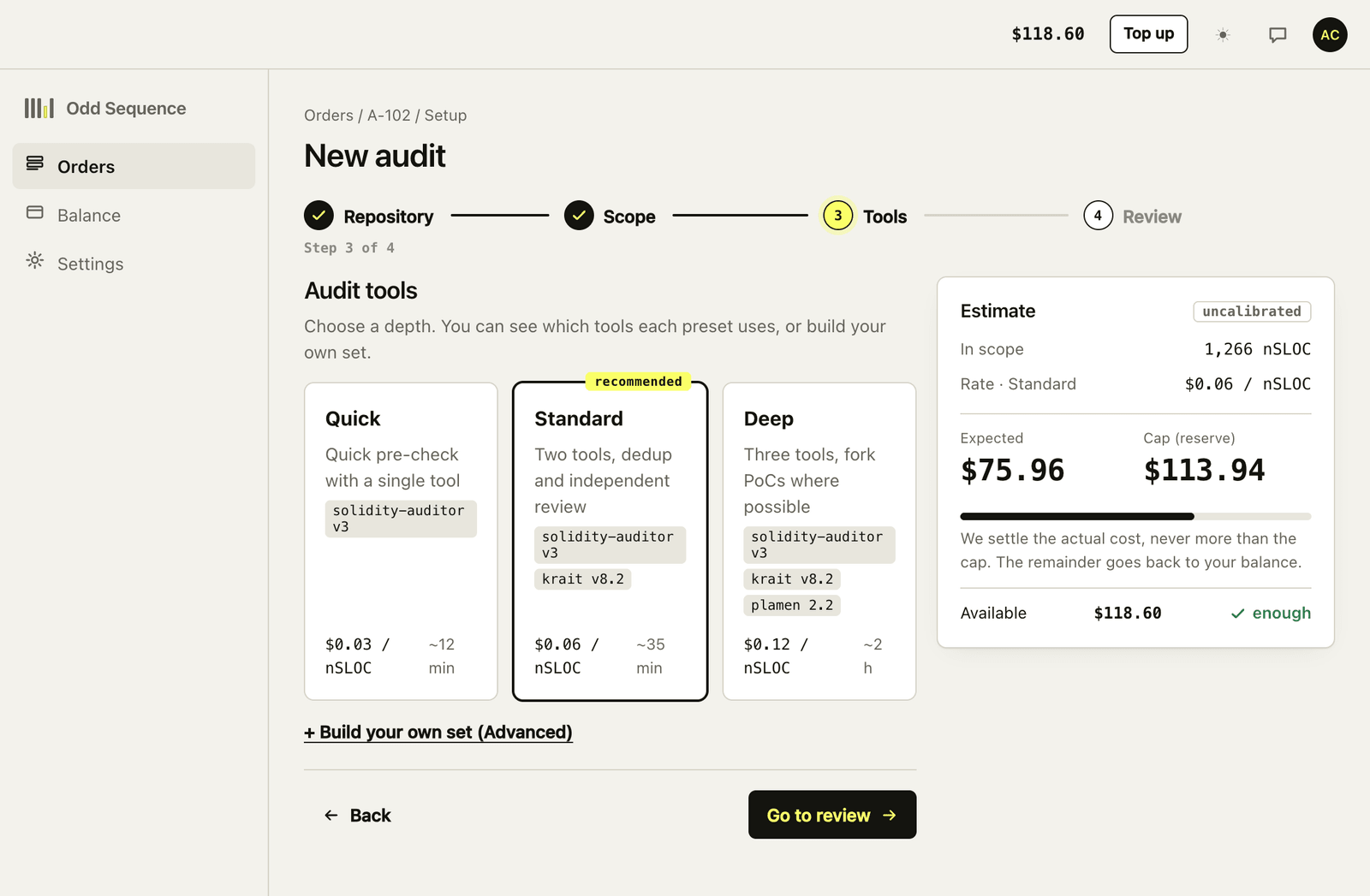Click the ~35 min duration text
The image size is (1370, 896).
[x=651, y=656]
